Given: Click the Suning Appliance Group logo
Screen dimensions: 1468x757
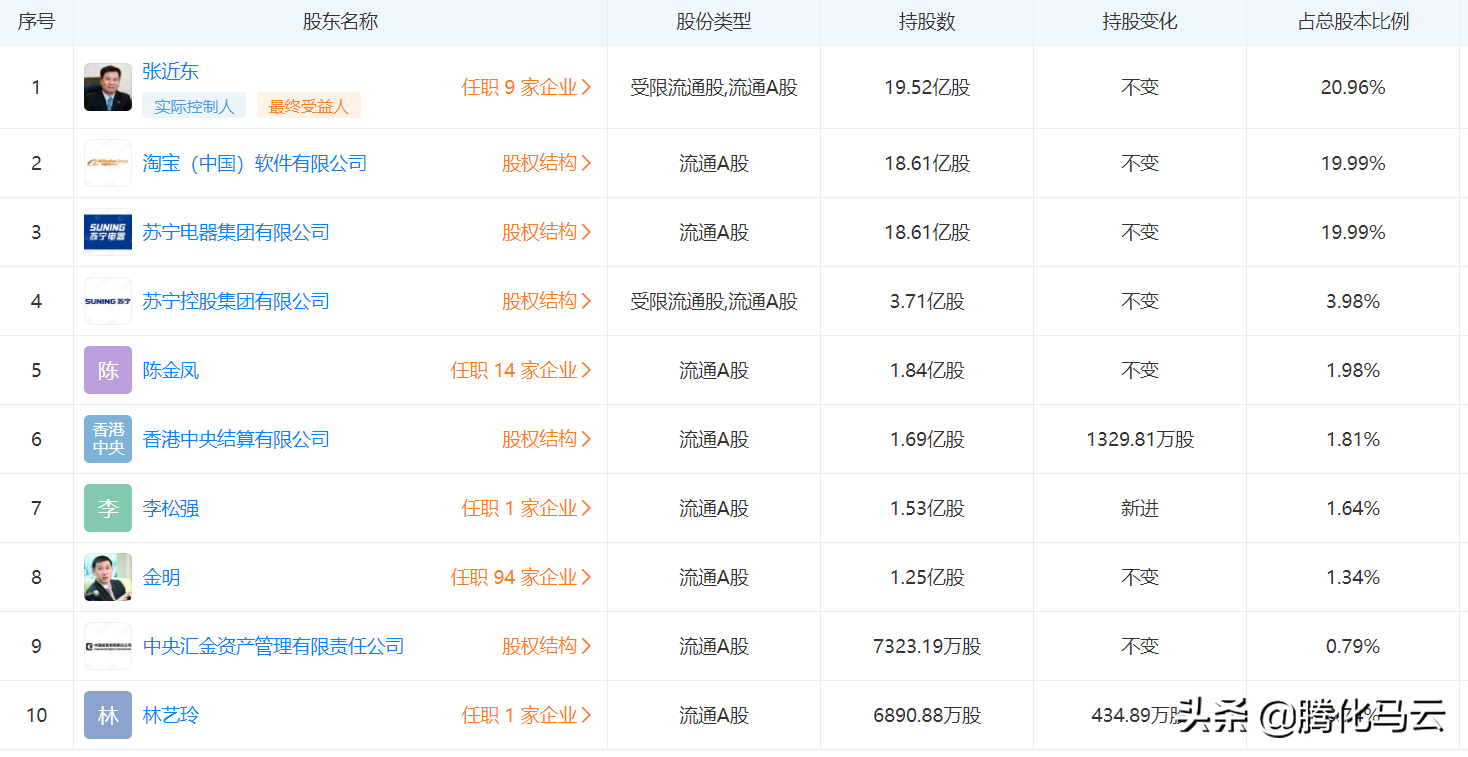Looking at the screenshot, I should coord(108,232).
